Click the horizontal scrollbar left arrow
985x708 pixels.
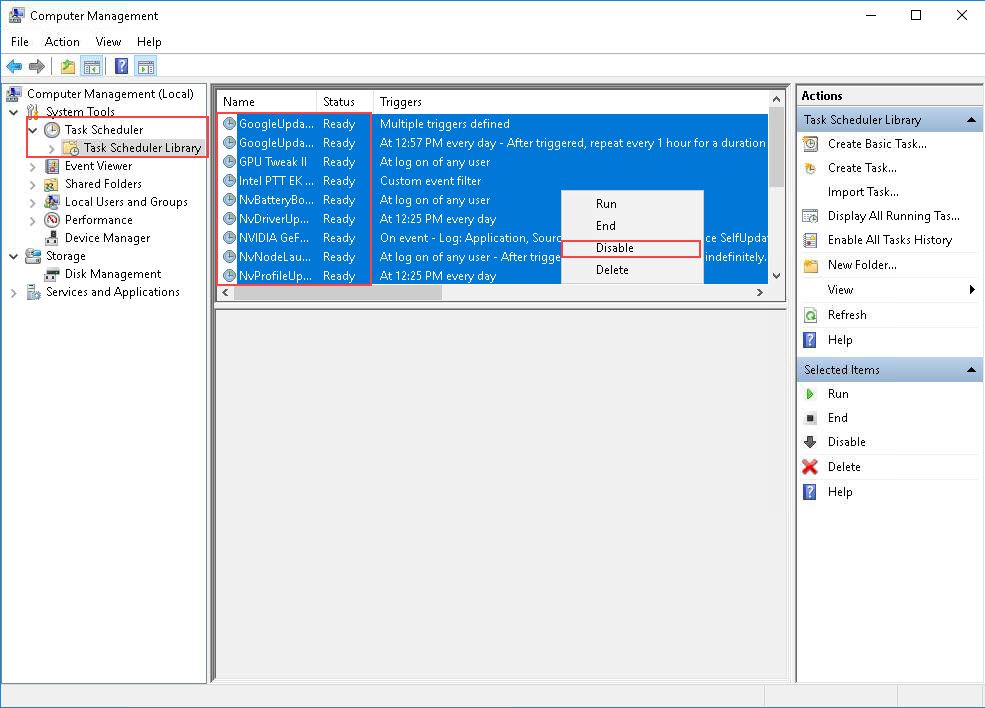[226, 292]
